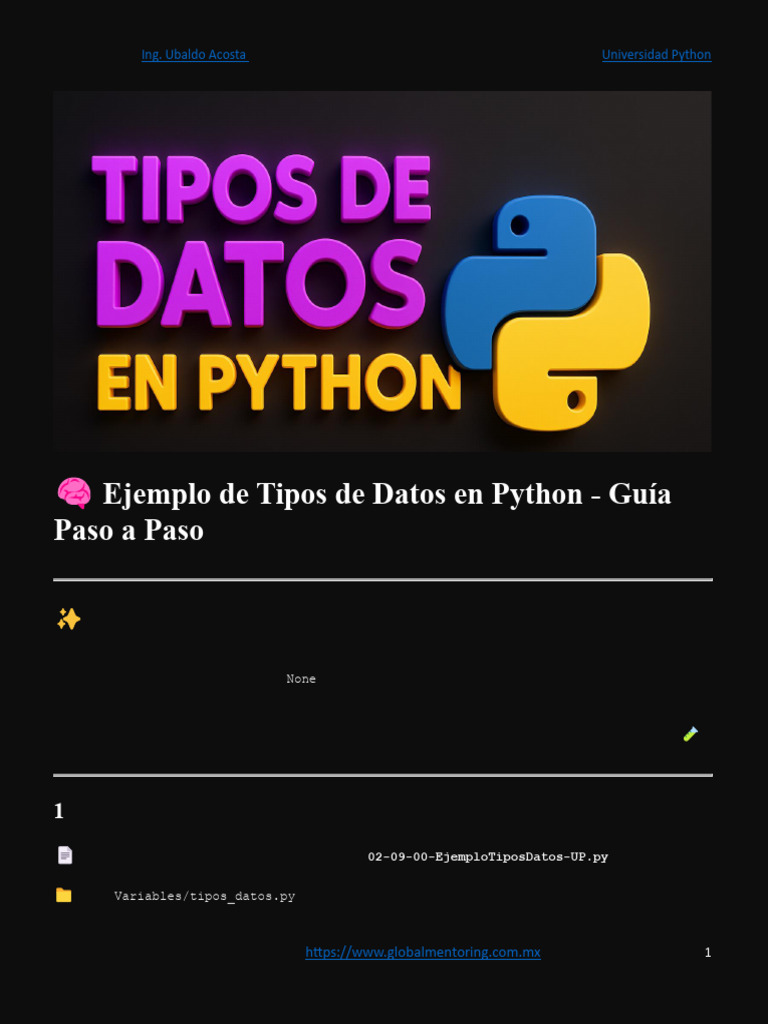Select the file name '02-09-00-EjemploTiposDatos-UP.py'

point(488,857)
